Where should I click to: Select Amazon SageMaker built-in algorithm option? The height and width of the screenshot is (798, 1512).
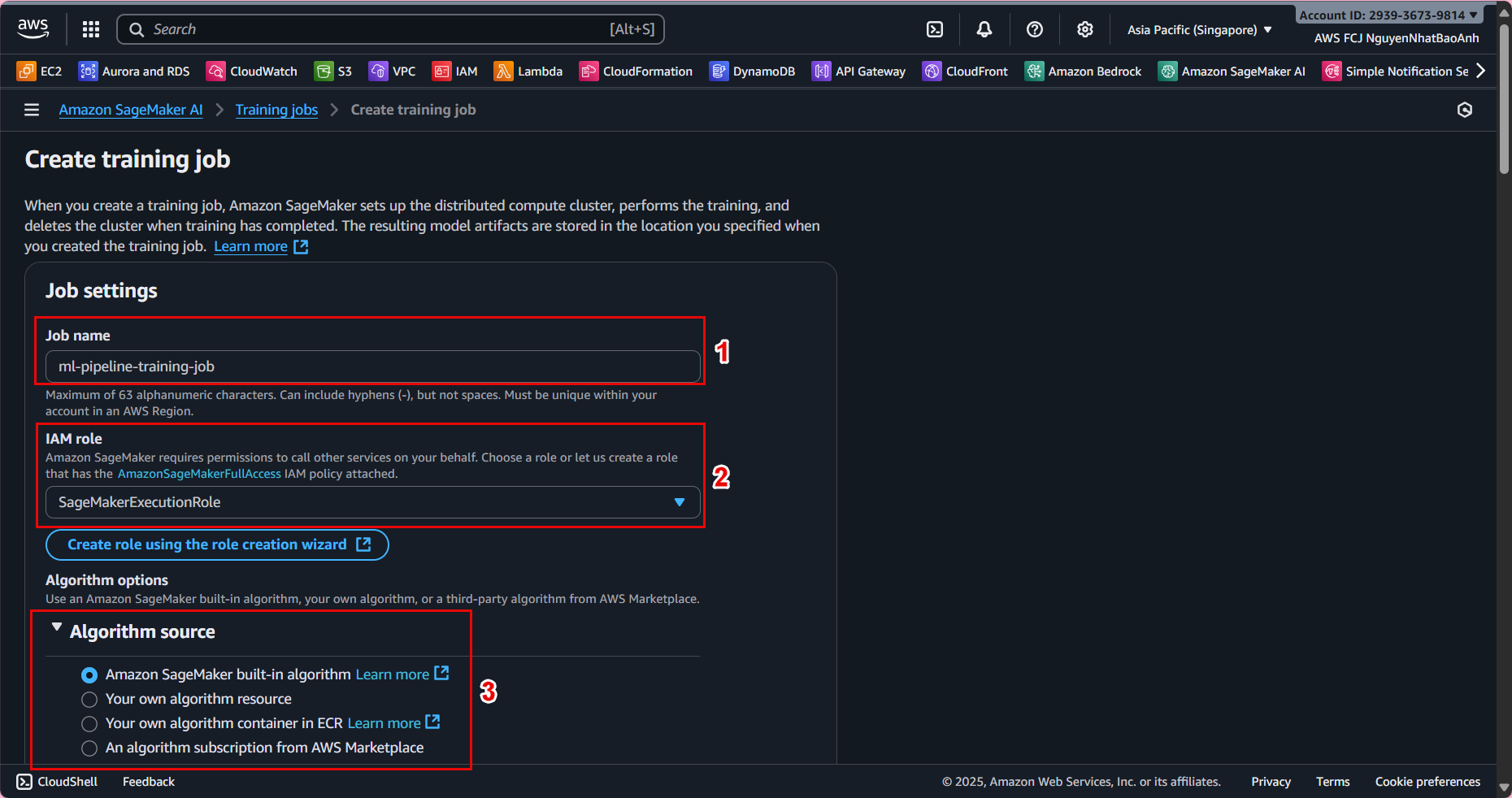click(x=89, y=675)
